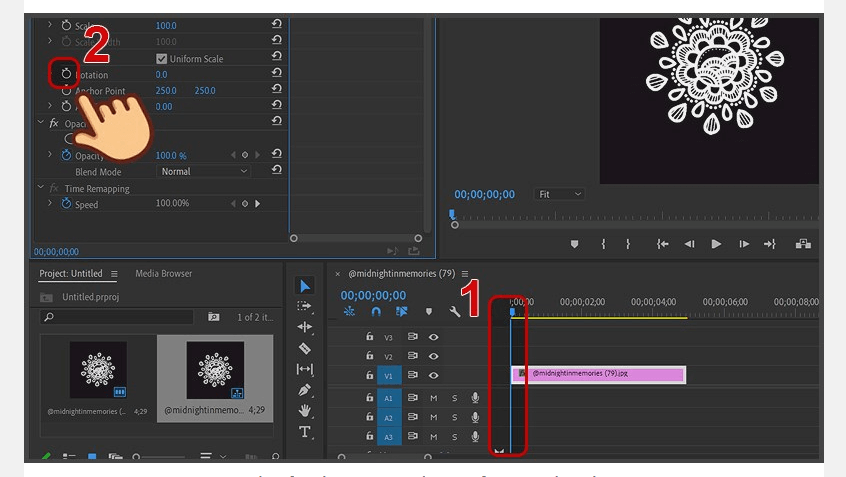The image size is (846, 477).
Task: Toggle insert sequences as nests icon
Action: [x=349, y=311]
